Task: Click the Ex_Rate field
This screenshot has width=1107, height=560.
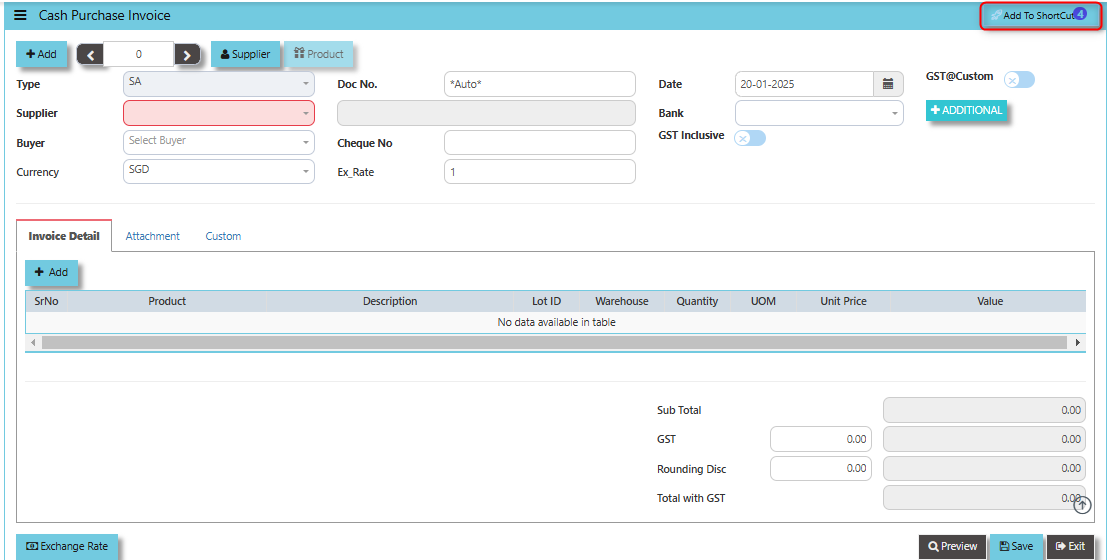Action: tap(539, 172)
